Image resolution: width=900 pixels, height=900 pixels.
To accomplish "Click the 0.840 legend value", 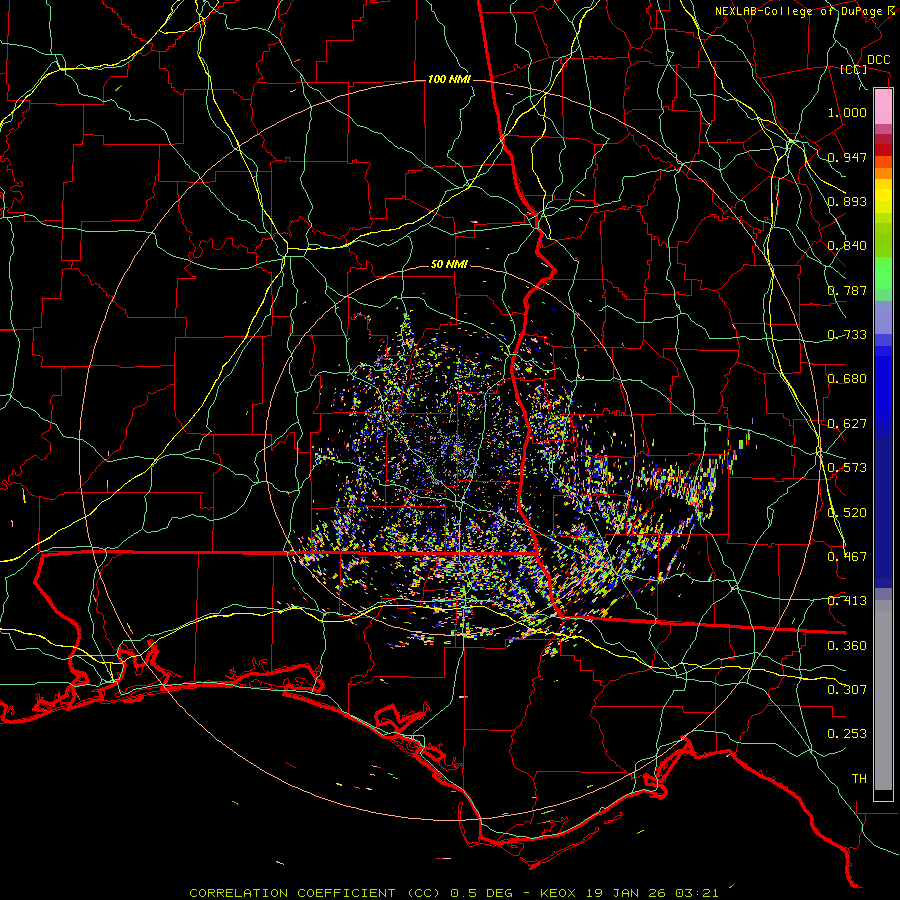I will point(847,246).
